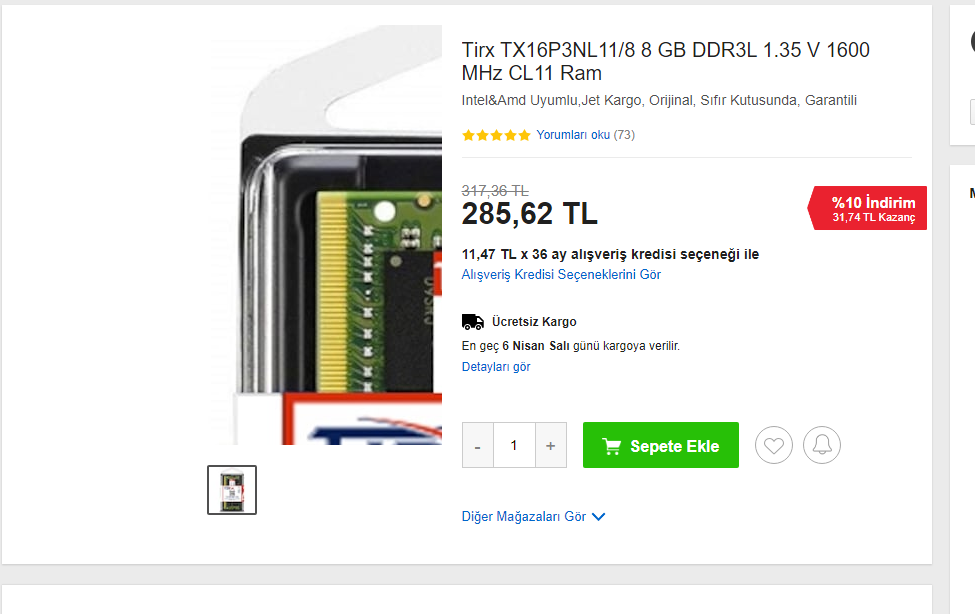Click the shopping cart icon in Sepete Ekle

(x=612, y=446)
